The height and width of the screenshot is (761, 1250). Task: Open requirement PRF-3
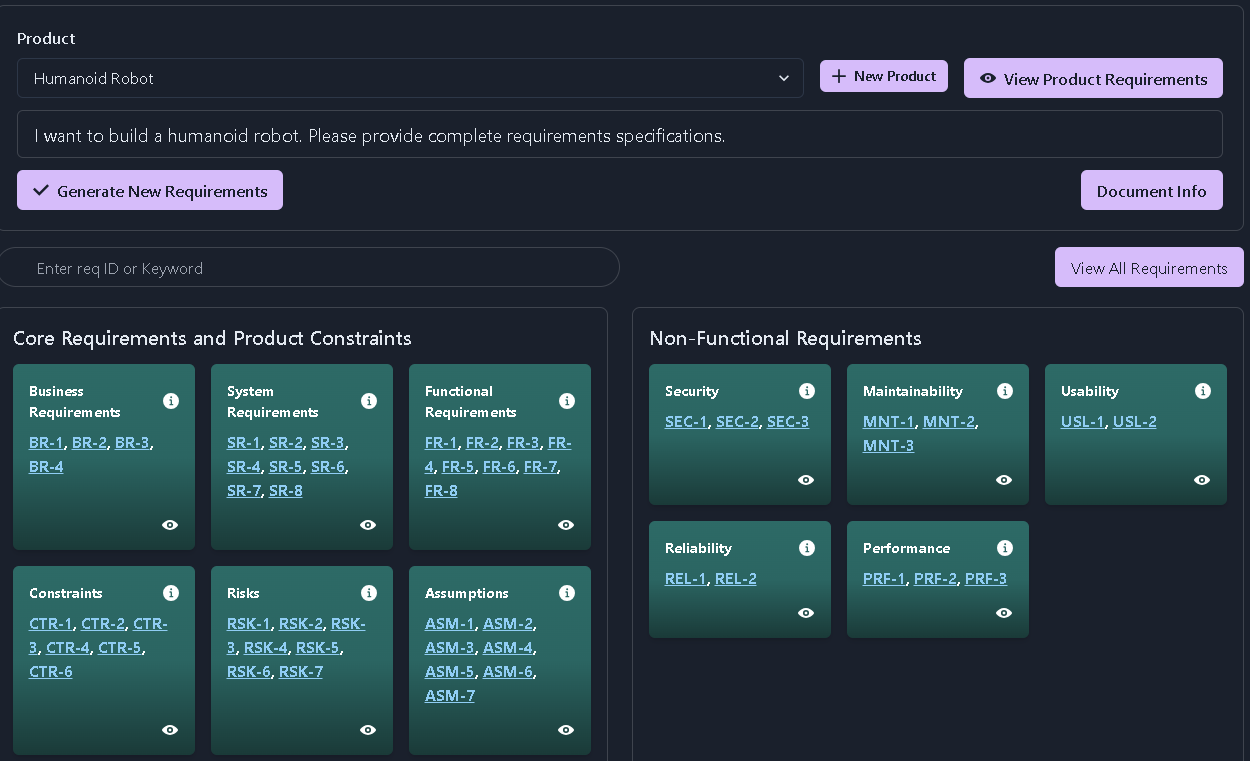986,578
